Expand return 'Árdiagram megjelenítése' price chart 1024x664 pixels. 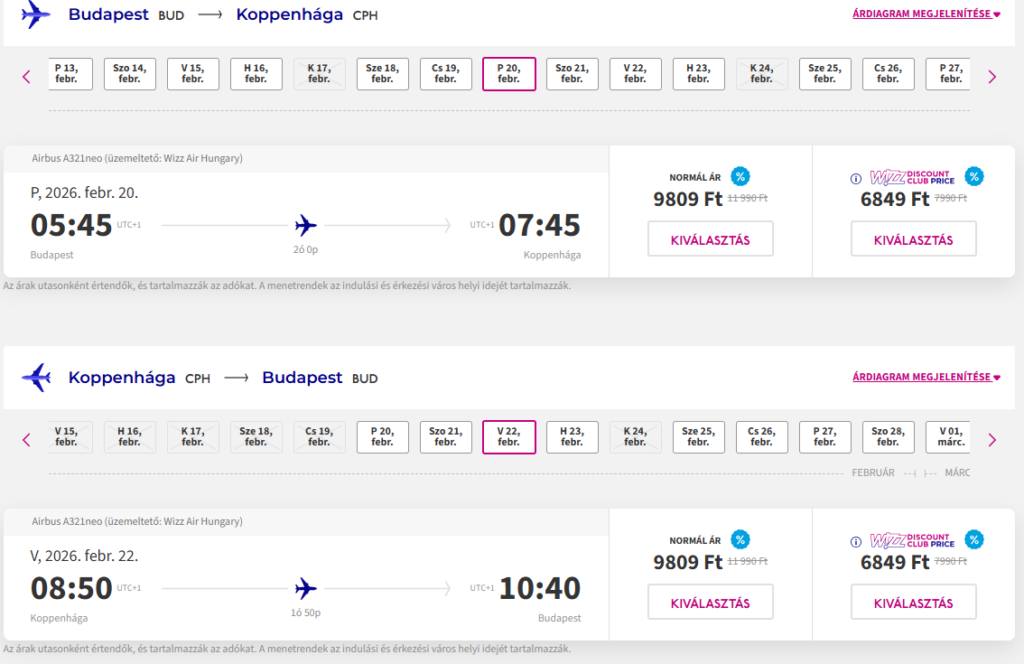(x=926, y=377)
